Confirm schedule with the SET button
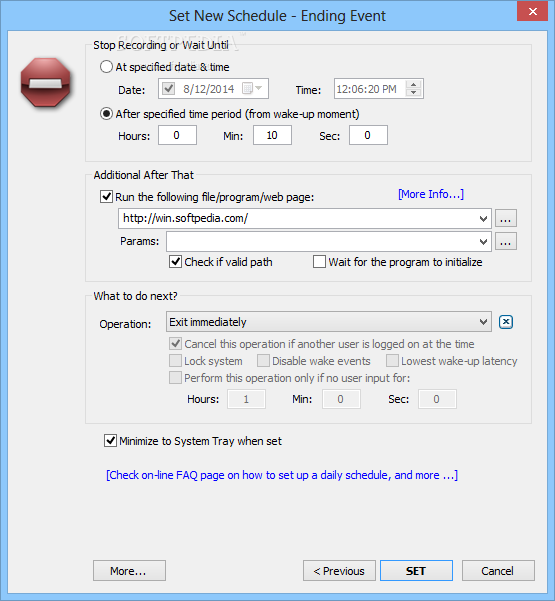 [416, 571]
